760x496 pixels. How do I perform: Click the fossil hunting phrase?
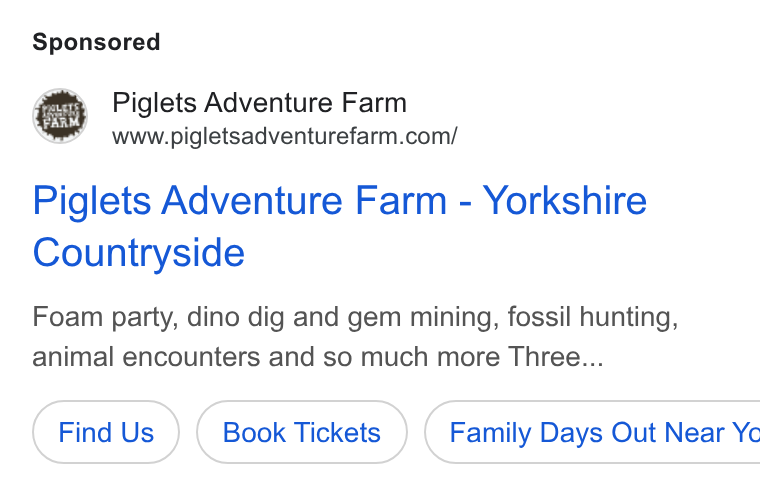[x=593, y=317]
